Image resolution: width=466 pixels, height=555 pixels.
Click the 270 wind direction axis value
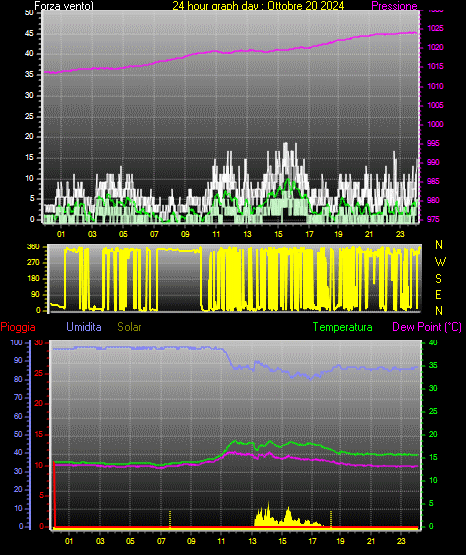tap(33, 263)
